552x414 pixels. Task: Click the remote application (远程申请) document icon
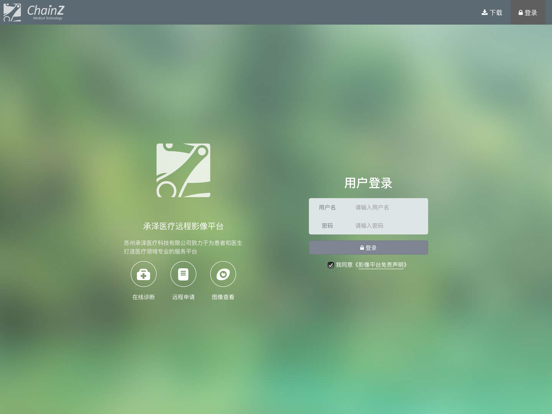pyautogui.click(x=183, y=274)
